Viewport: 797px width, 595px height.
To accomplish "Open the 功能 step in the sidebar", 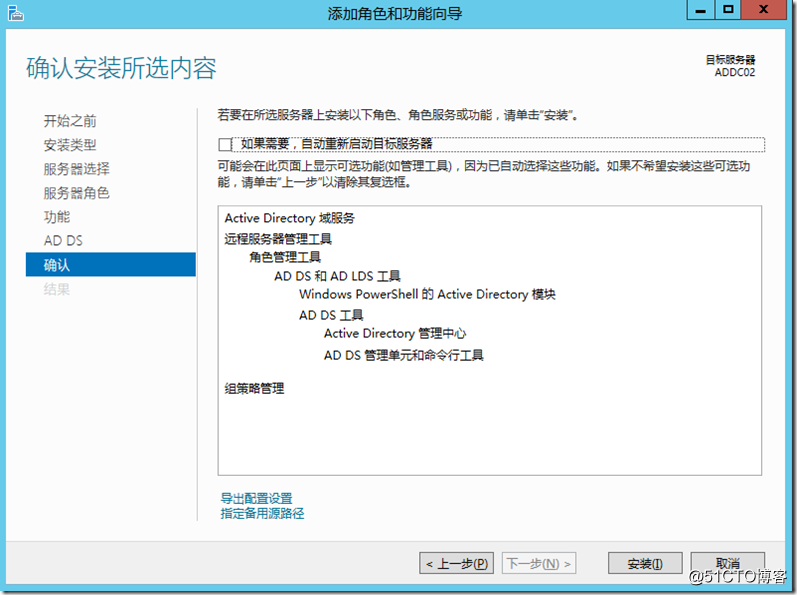I will pos(56,217).
